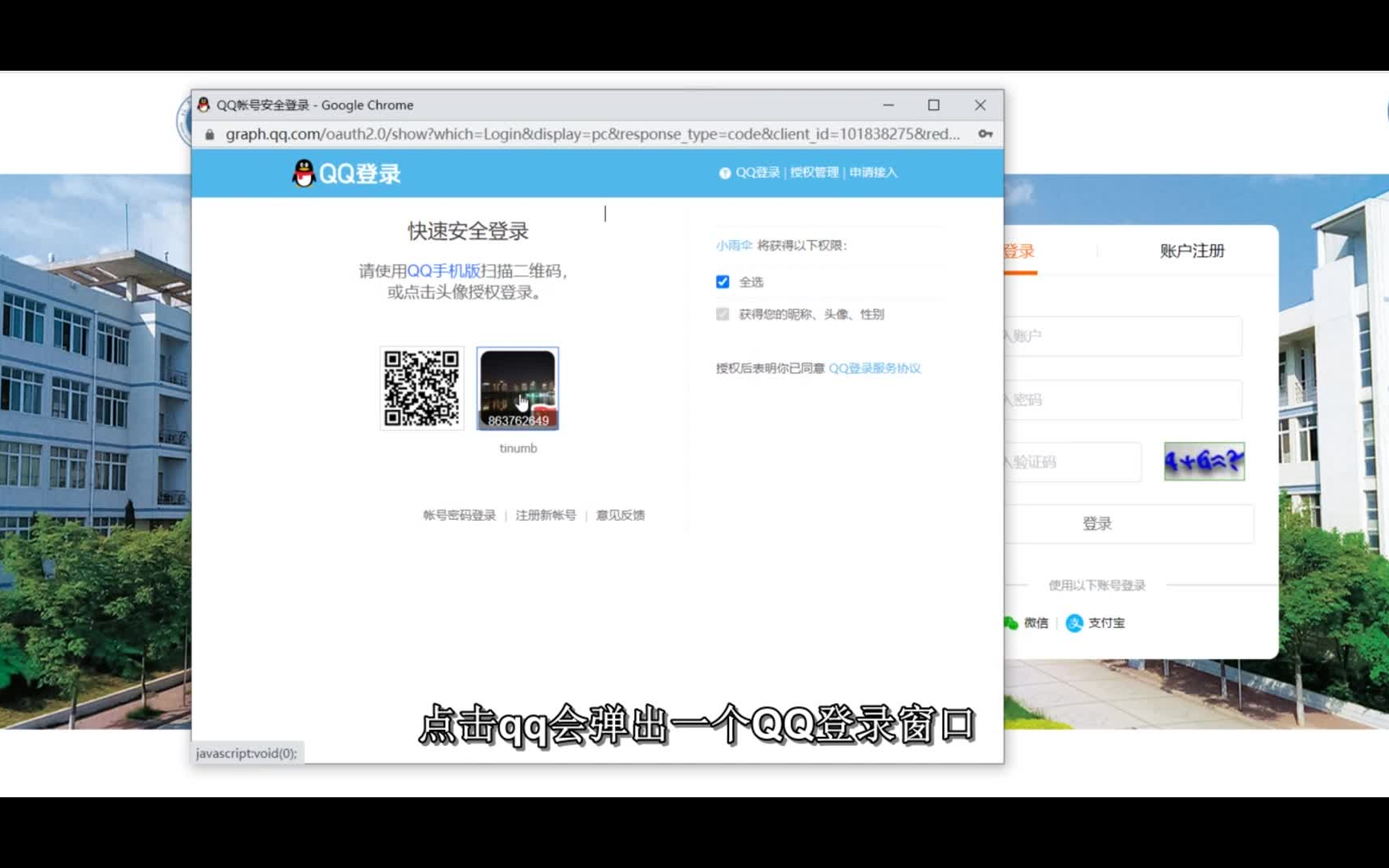Click 注册新帐号 link
This screenshot has width=1389, height=868.
[546, 515]
